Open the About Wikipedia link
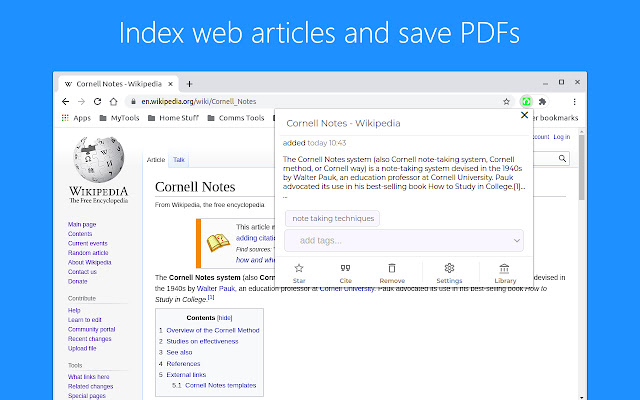 pos(90,262)
